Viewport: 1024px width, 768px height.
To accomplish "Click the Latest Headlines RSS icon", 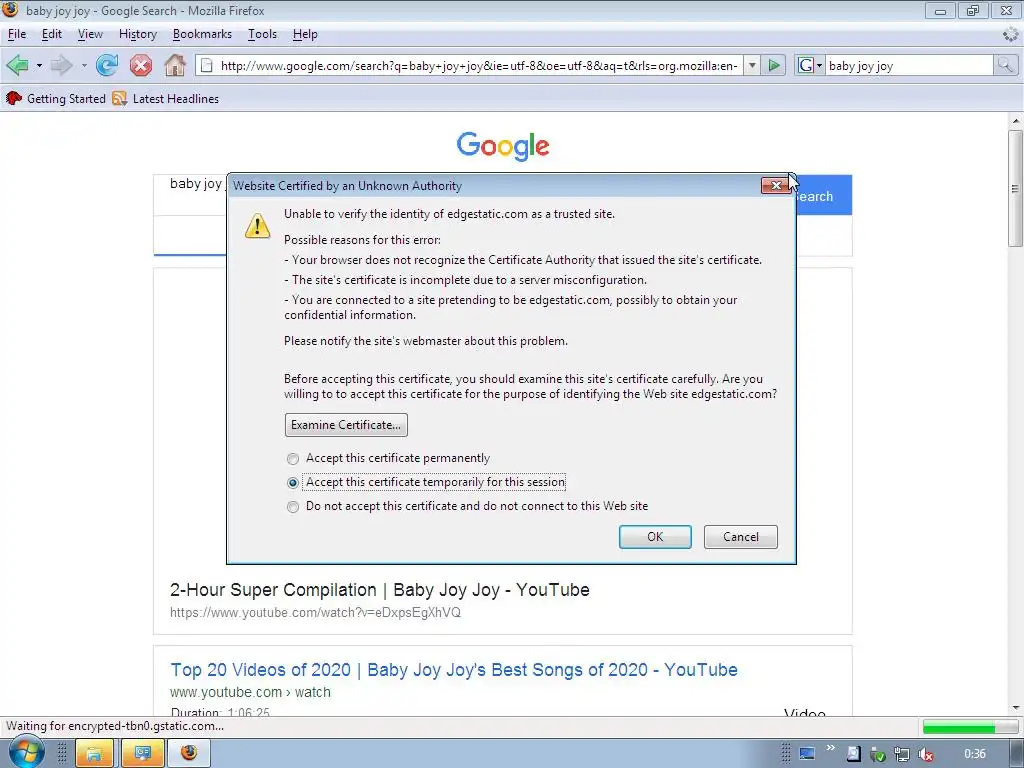I will coord(119,99).
